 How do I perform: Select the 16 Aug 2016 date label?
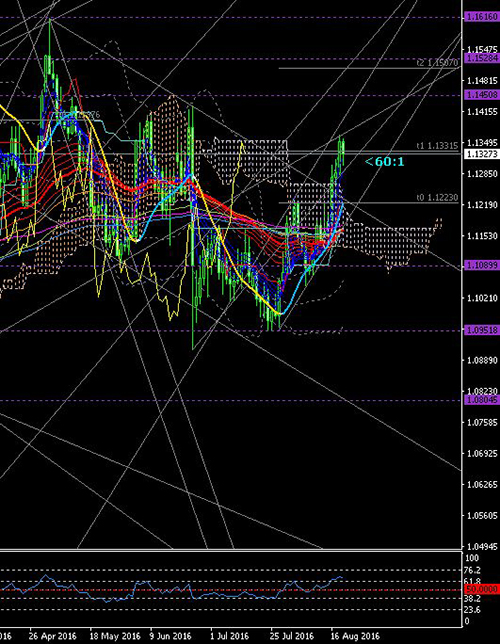click(x=355, y=636)
